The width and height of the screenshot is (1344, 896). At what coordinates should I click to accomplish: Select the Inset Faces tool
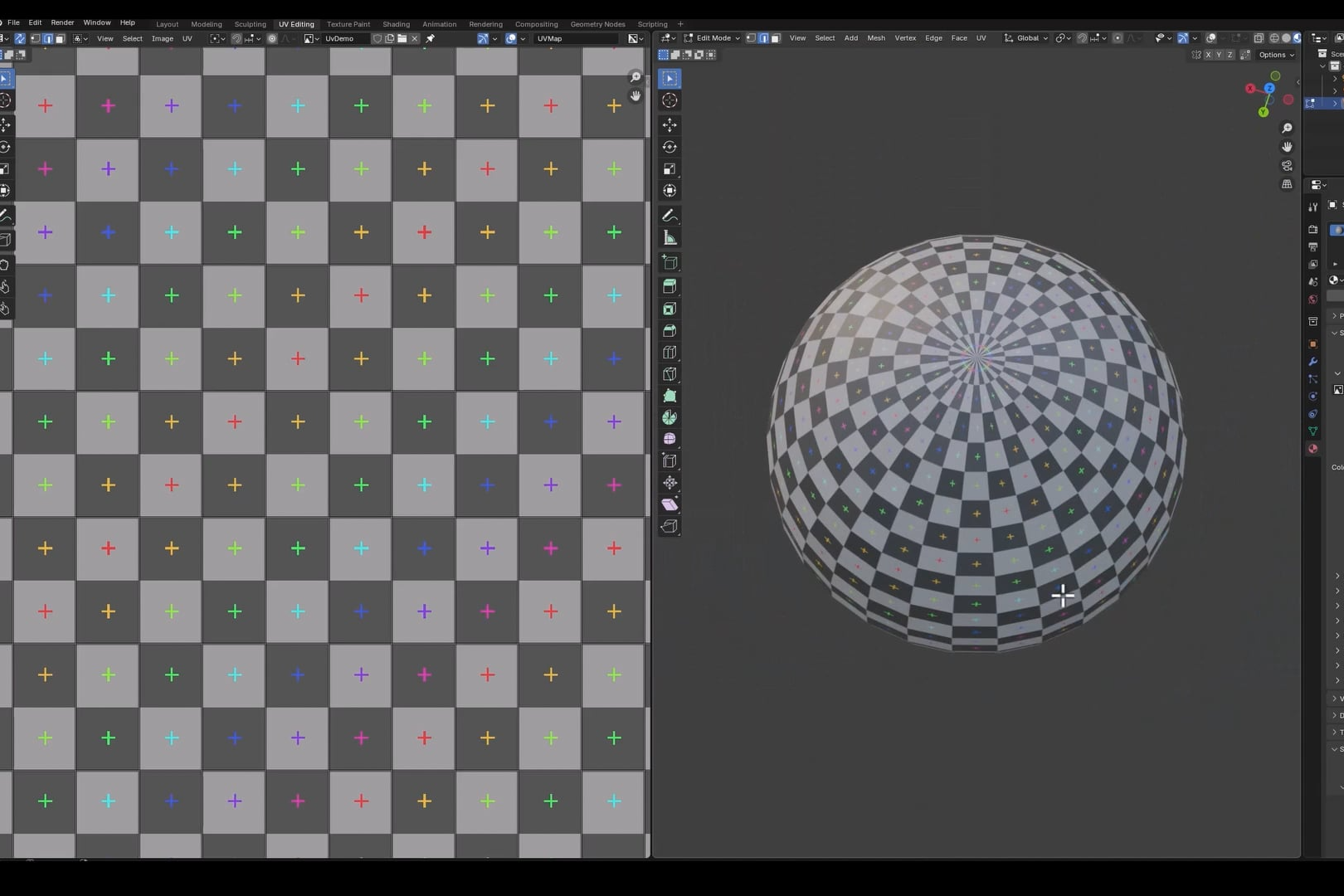point(670,309)
